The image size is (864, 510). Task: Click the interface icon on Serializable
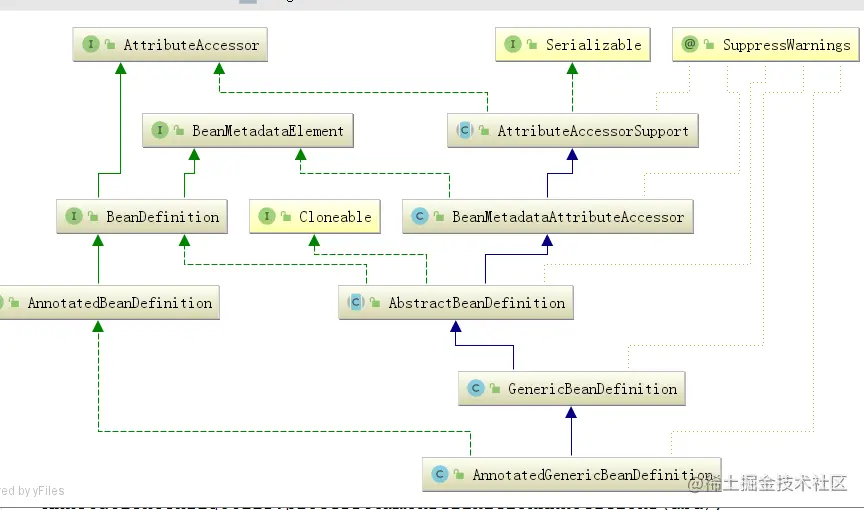[512, 44]
